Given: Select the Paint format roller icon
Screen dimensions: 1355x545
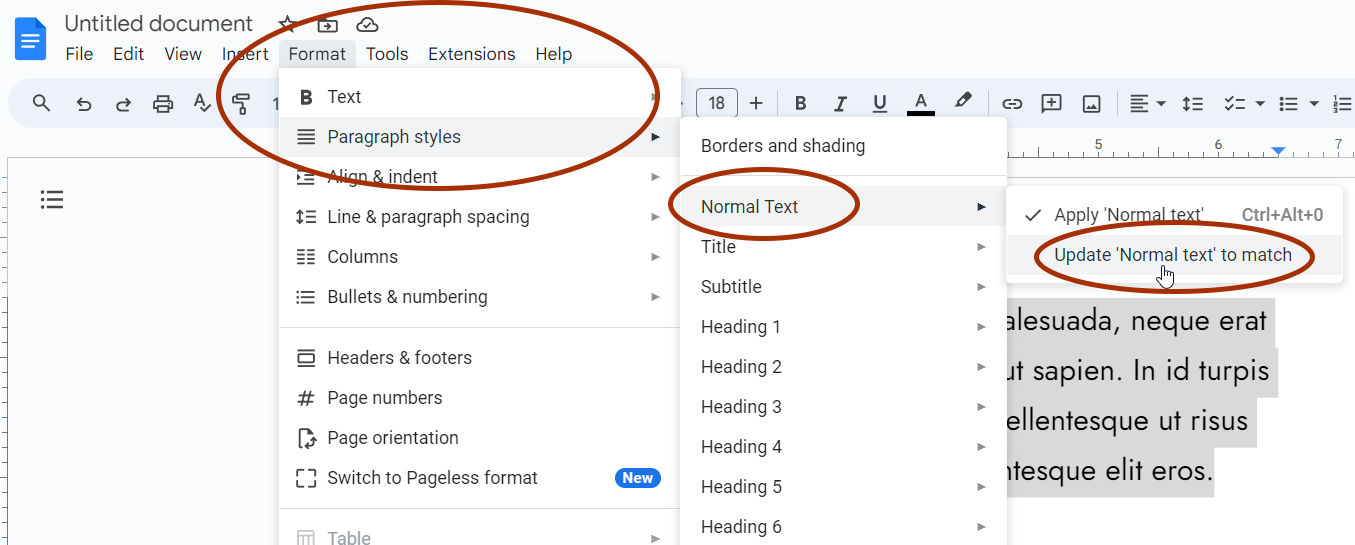Looking at the screenshot, I should 240,103.
